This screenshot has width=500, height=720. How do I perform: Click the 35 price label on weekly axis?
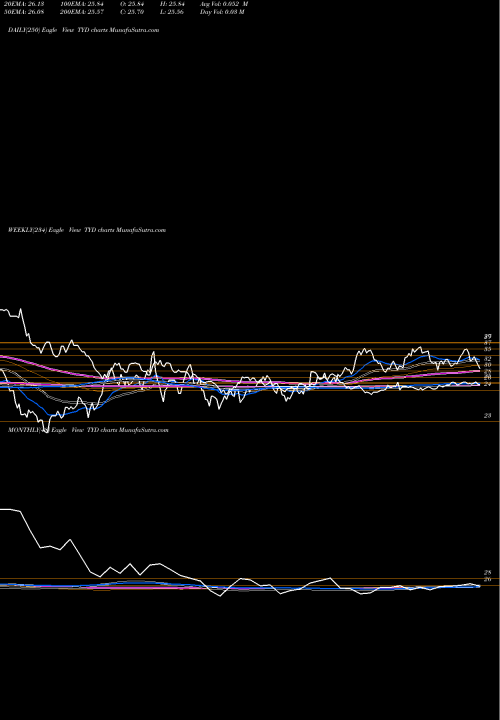point(488,349)
